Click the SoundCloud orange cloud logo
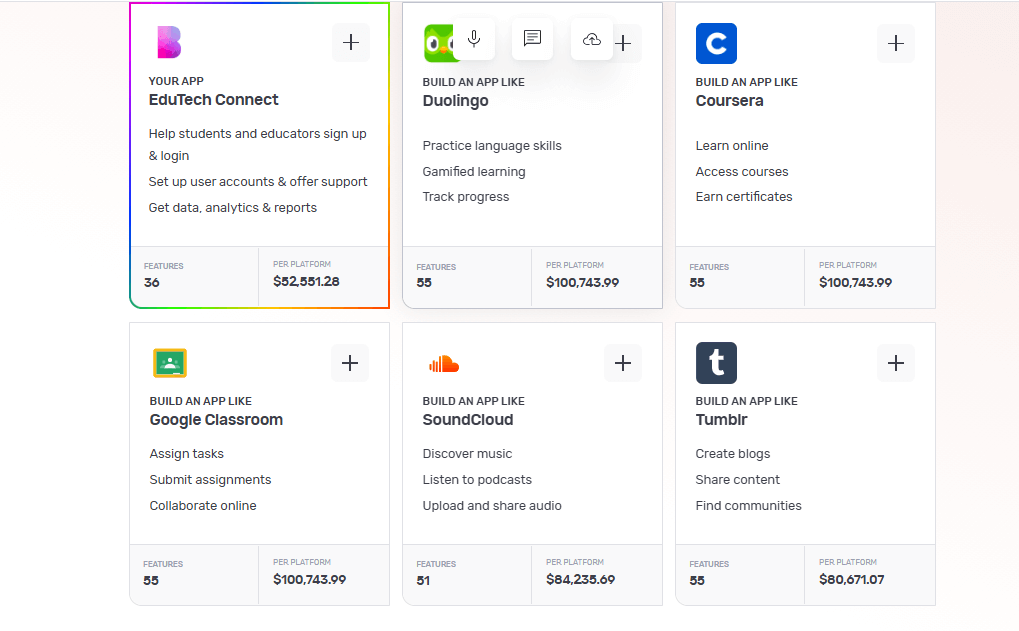The image size is (1019, 631). point(444,364)
